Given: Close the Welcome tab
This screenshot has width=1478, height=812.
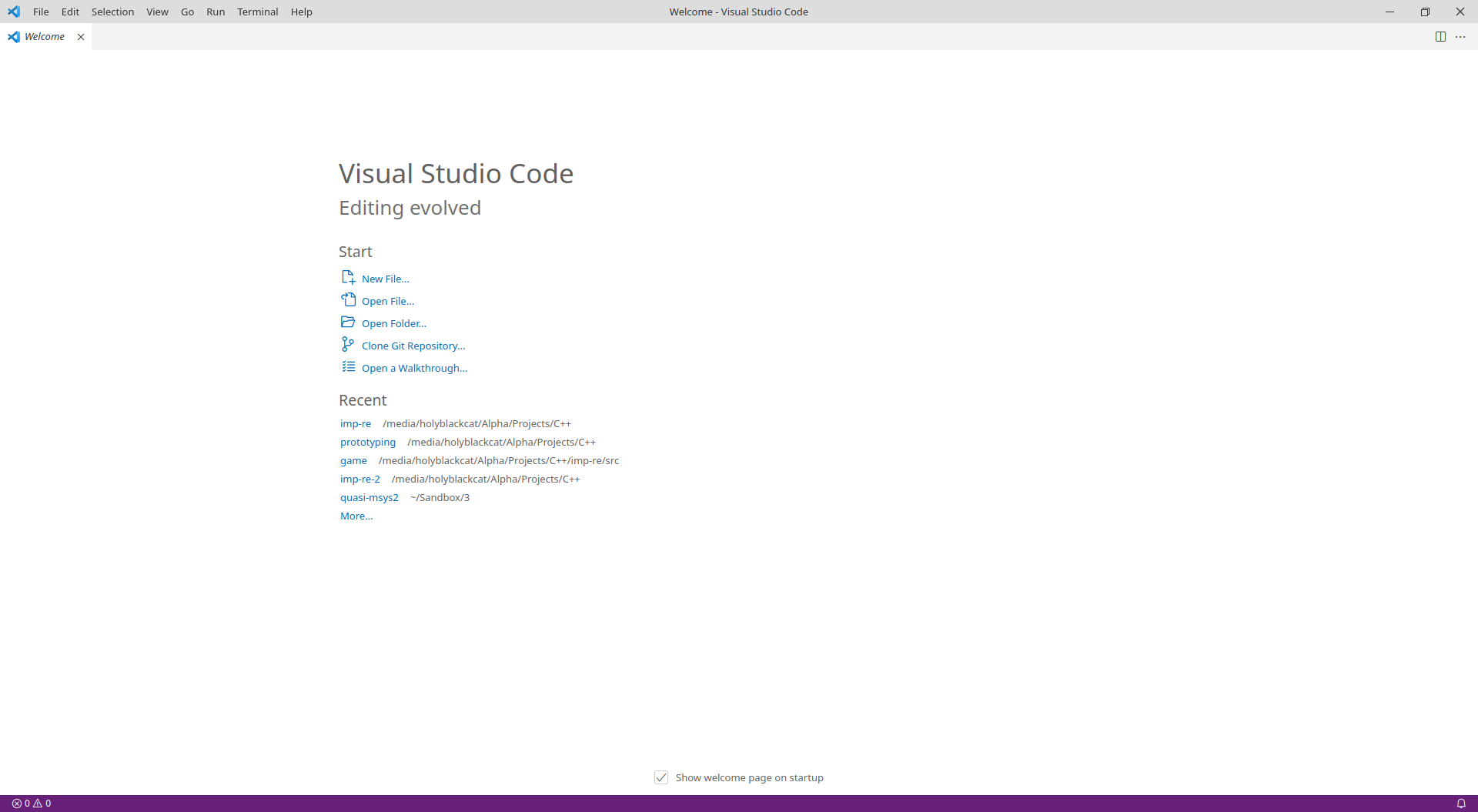Looking at the screenshot, I should (81, 36).
